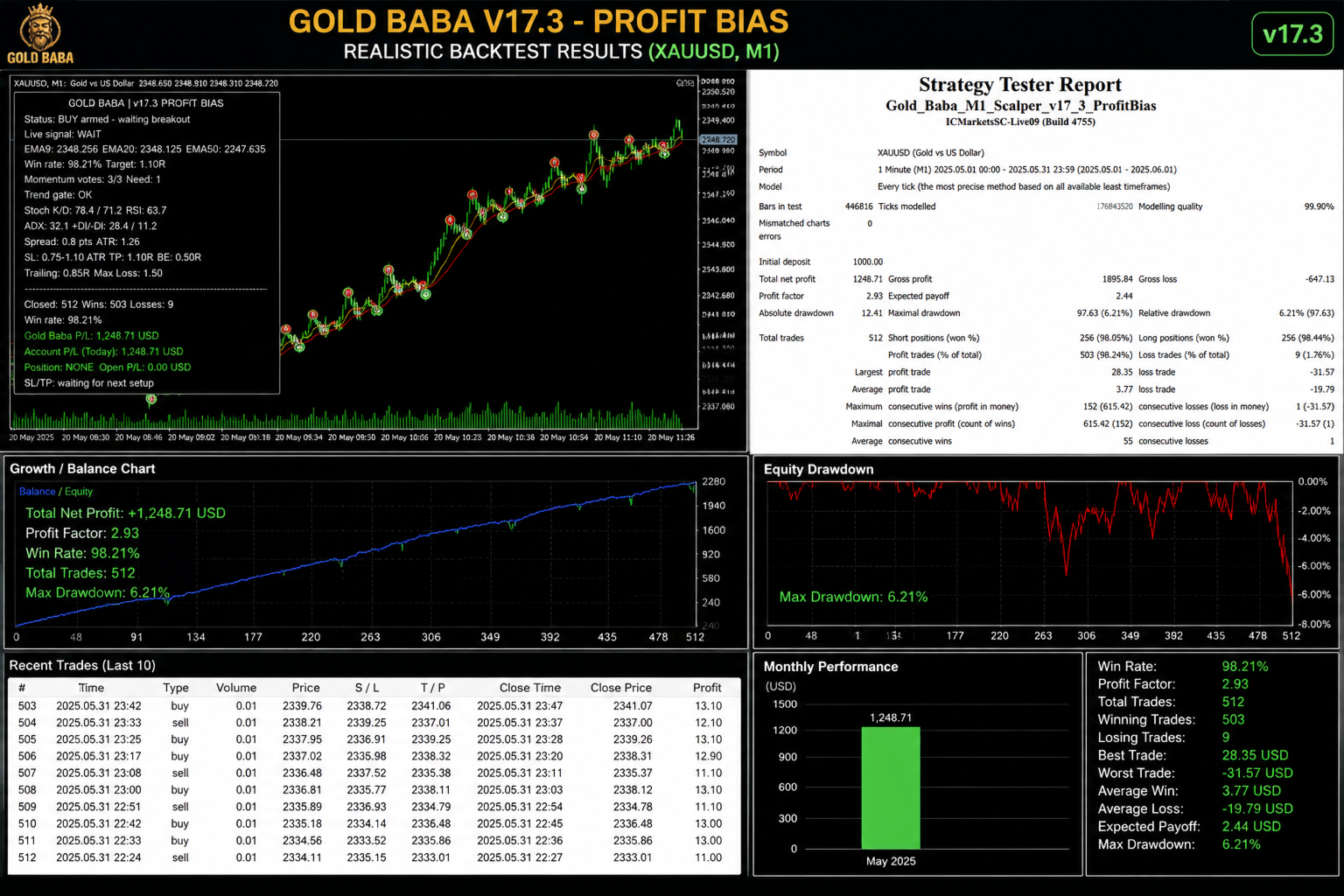1344x896 pixels.
Task: Select trade row number 512
Action: (374, 857)
